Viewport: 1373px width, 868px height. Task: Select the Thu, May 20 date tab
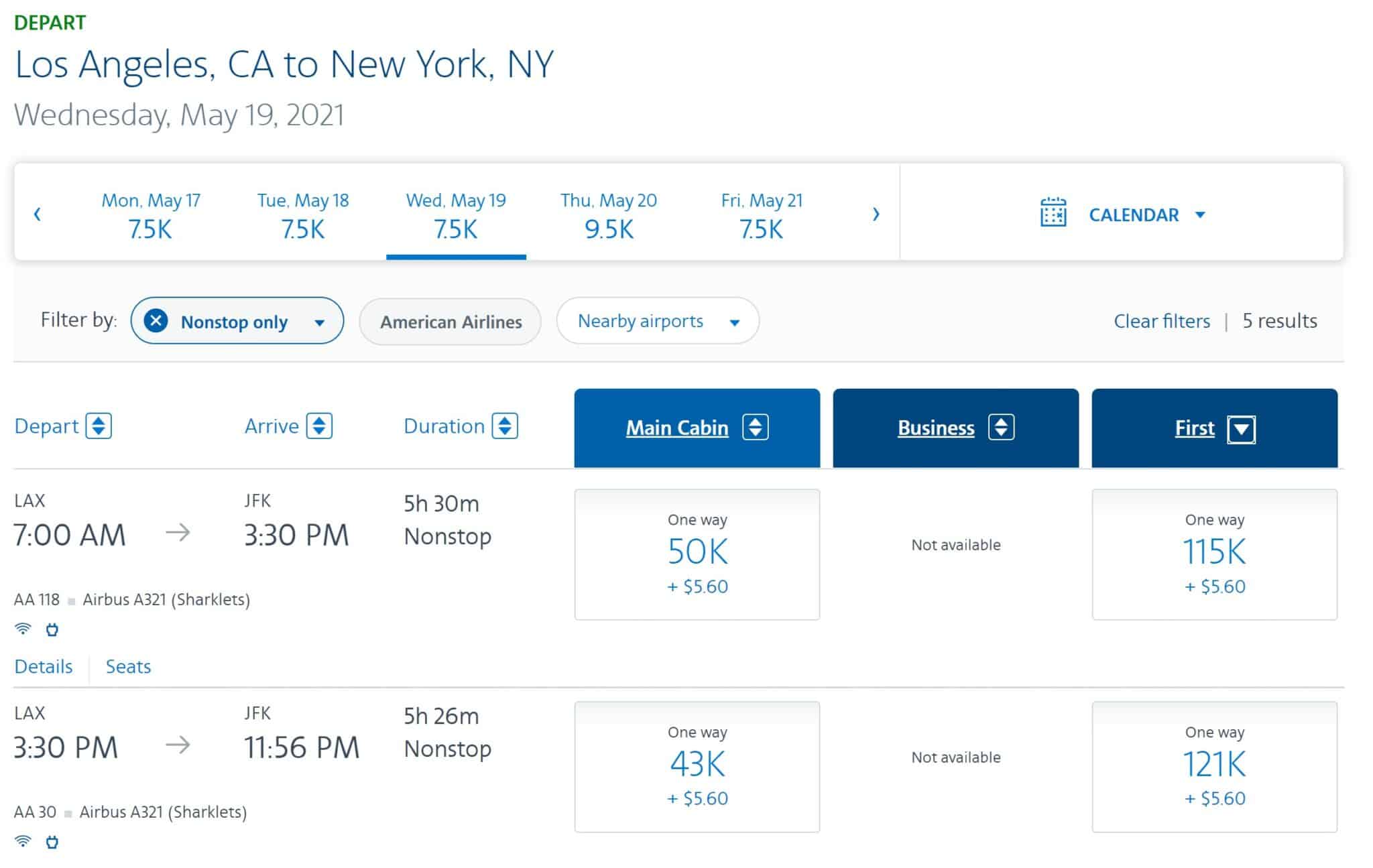[x=608, y=214]
